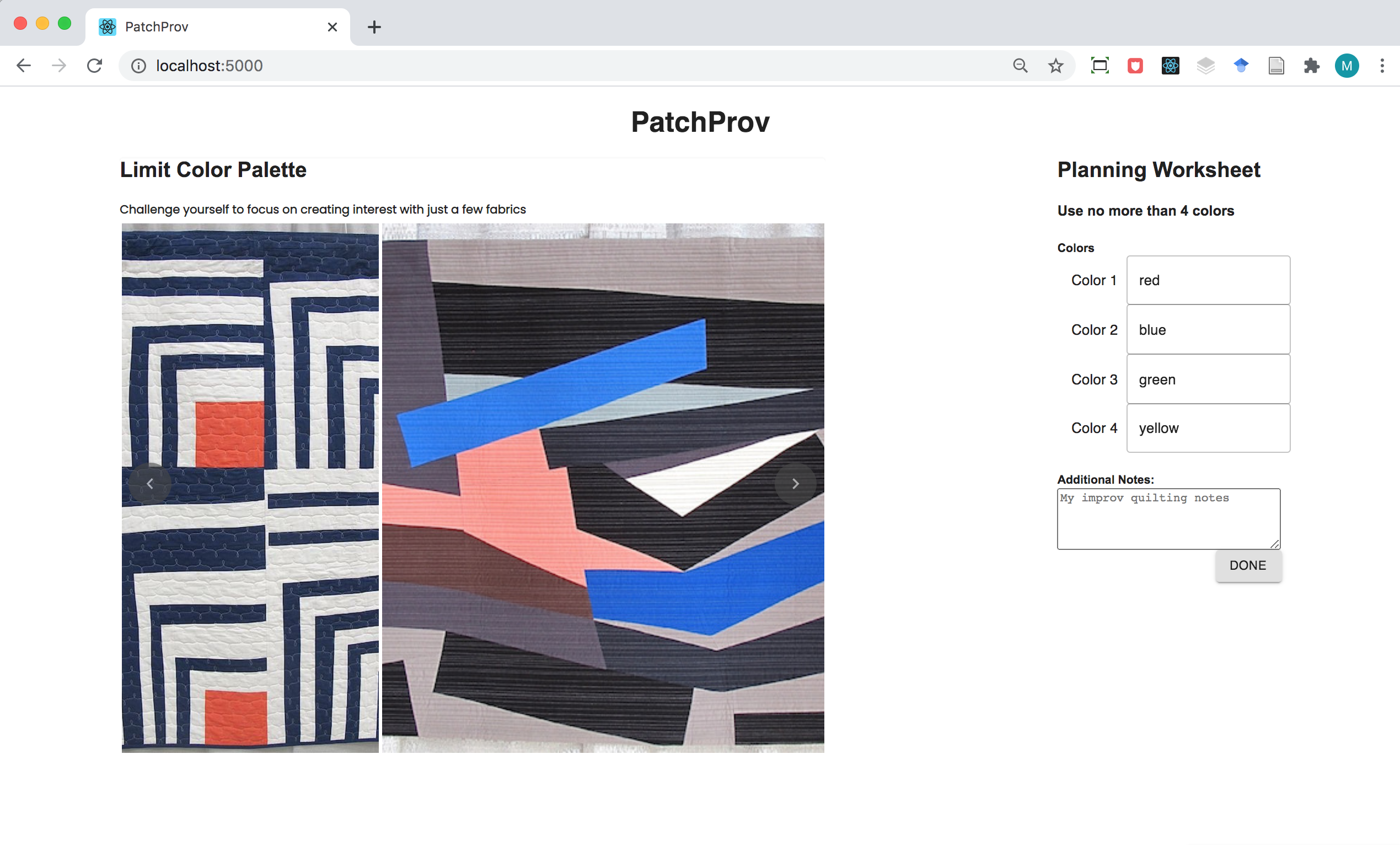Click the Colors label
This screenshot has height=845, width=1400.
1076,248
